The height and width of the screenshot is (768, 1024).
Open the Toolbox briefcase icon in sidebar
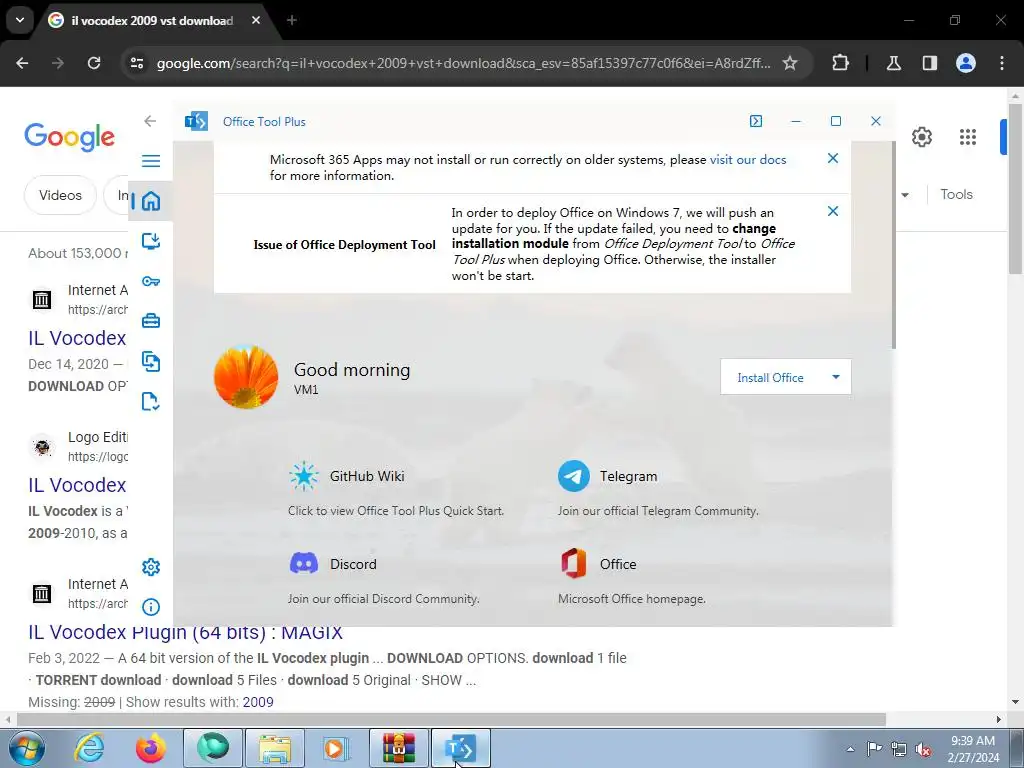(151, 321)
